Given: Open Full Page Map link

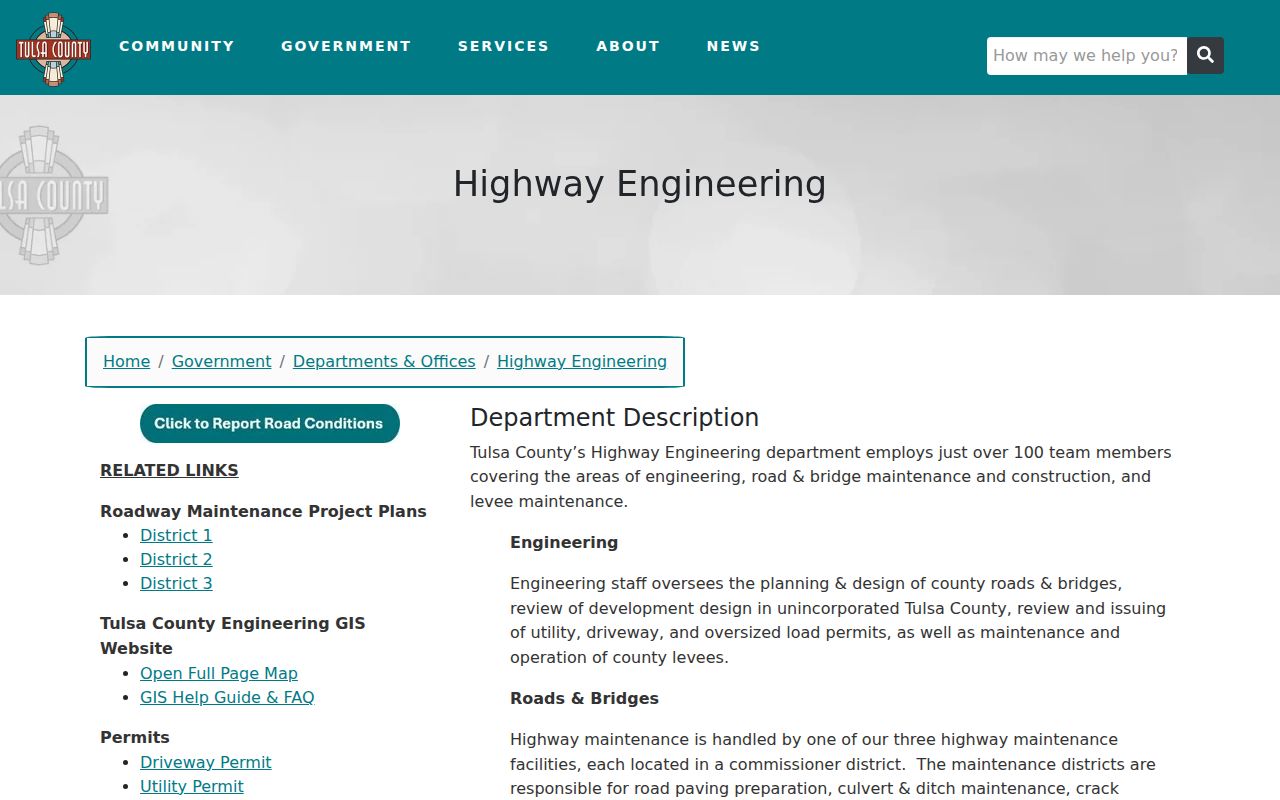Looking at the screenshot, I should pos(219,673).
